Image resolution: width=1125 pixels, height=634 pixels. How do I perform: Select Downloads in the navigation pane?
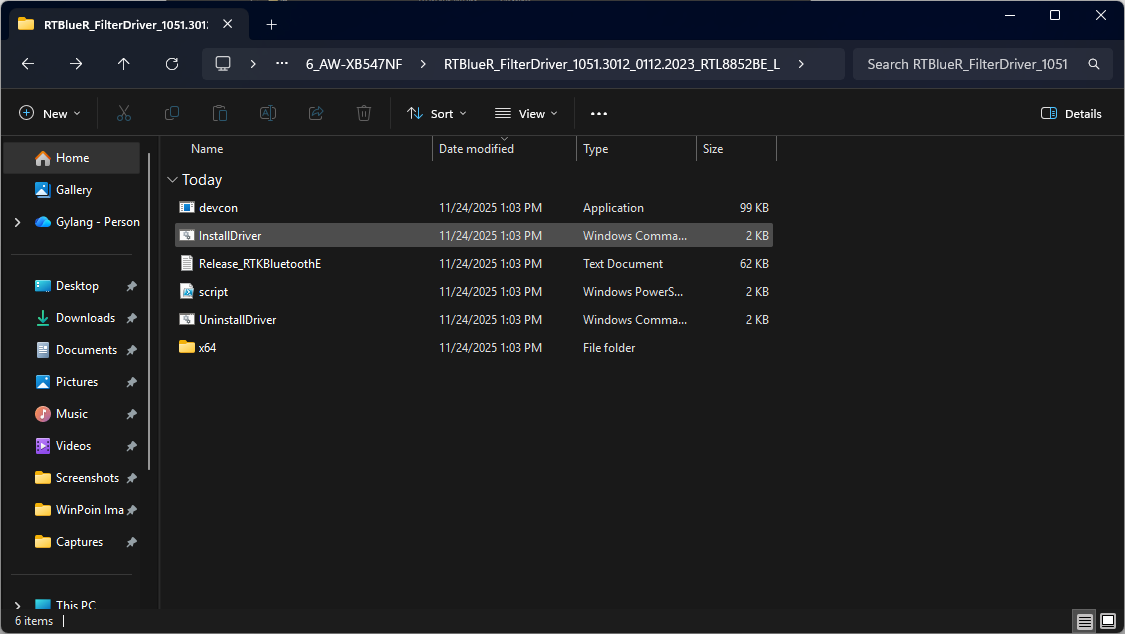pos(85,318)
